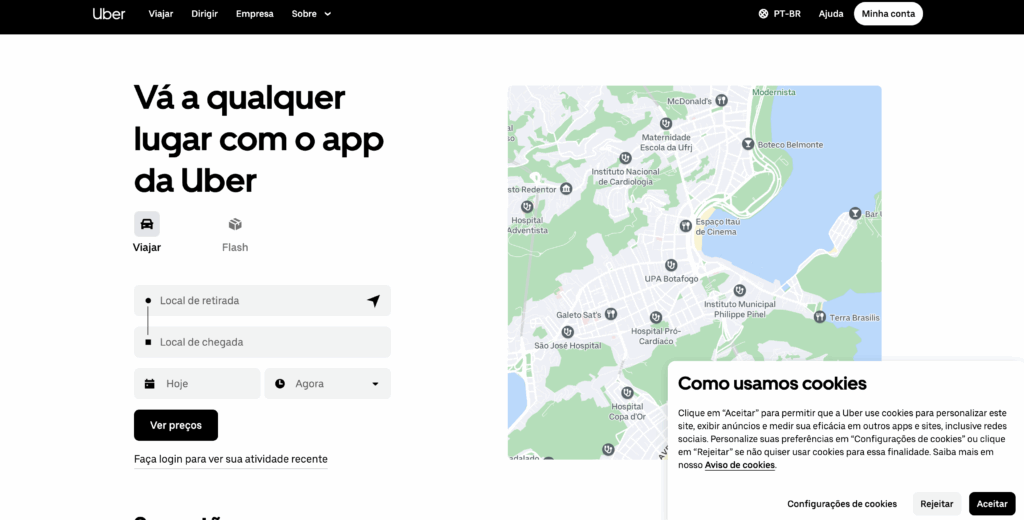Viewport: 1024px width, 520px height.
Task: Click Terra Brasilis restaurant pin
Action: point(820,317)
